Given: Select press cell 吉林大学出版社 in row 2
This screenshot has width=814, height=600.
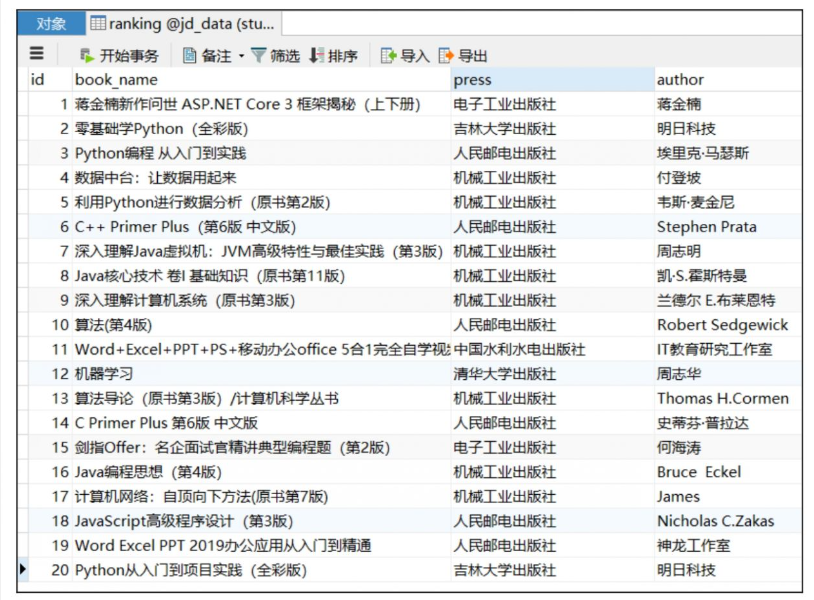Looking at the screenshot, I should (x=552, y=129).
